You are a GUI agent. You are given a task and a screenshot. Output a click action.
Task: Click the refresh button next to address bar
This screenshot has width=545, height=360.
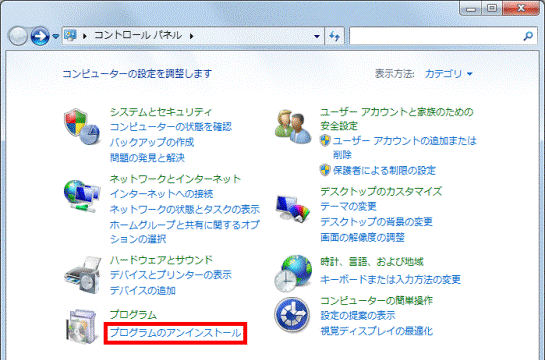pos(334,36)
